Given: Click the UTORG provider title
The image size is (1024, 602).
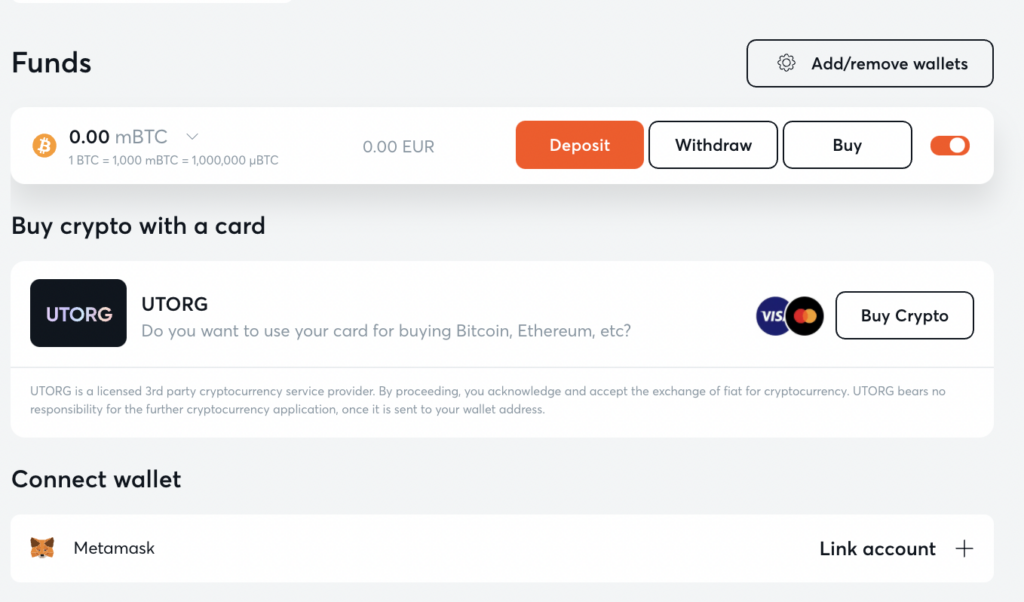Looking at the screenshot, I should click(174, 304).
